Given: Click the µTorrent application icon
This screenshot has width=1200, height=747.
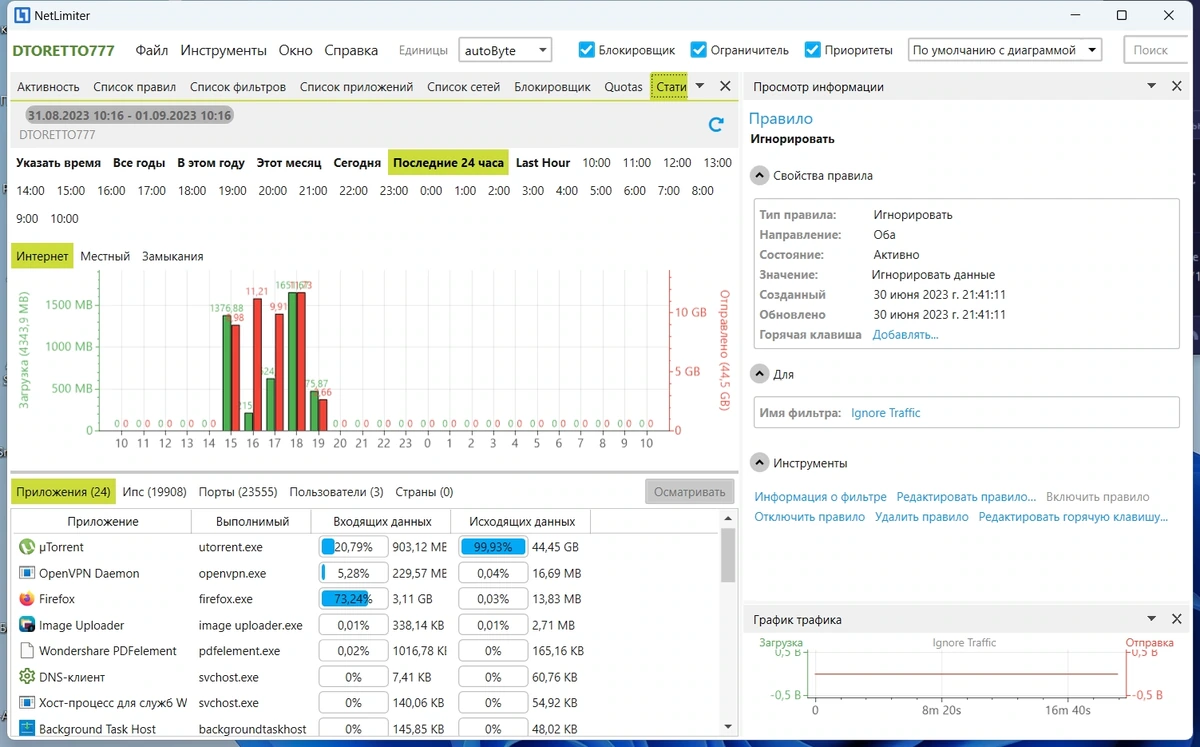Looking at the screenshot, I should 27,547.
